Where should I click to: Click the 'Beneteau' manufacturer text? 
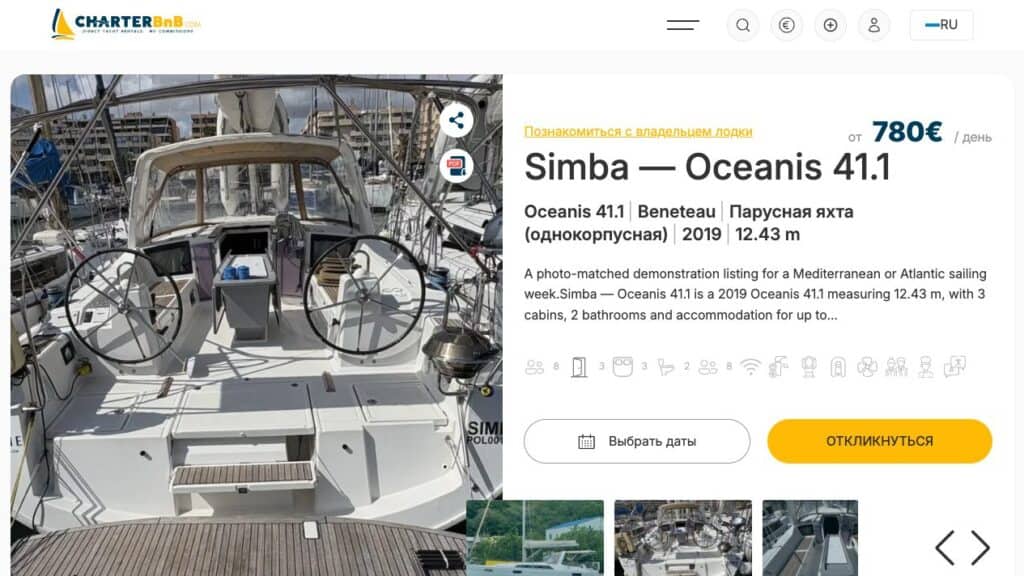click(x=676, y=212)
